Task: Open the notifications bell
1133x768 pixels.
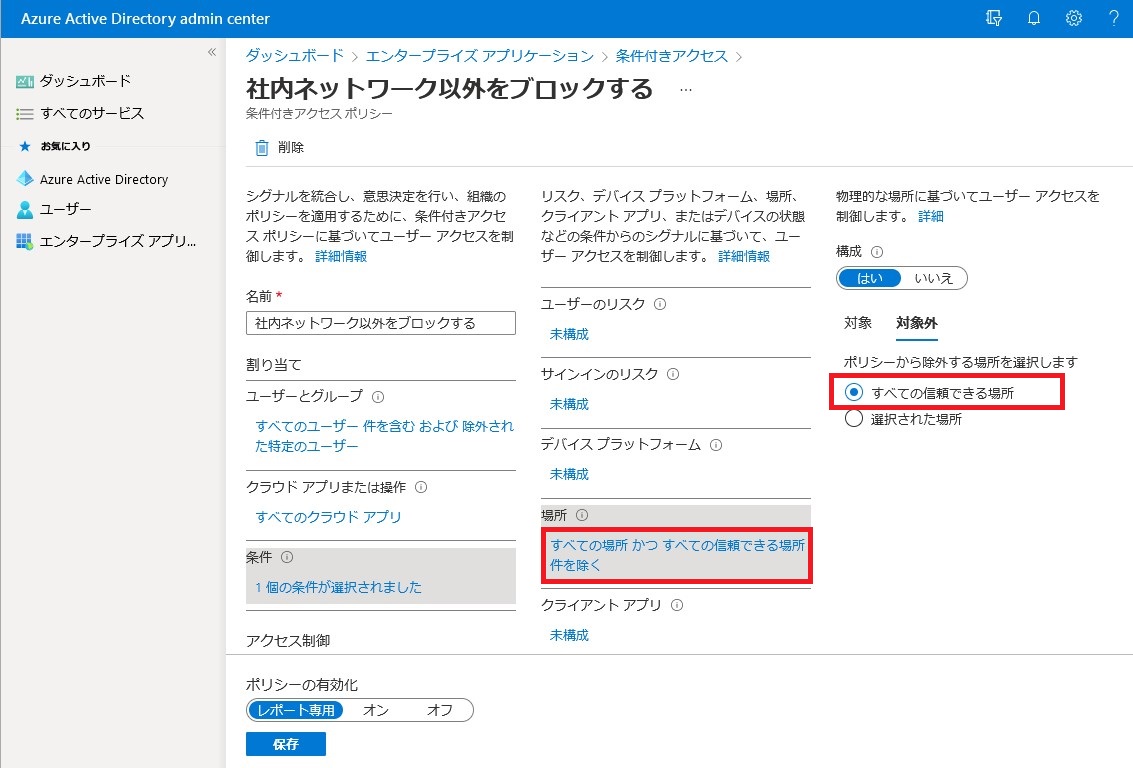Action: tap(1034, 18)
